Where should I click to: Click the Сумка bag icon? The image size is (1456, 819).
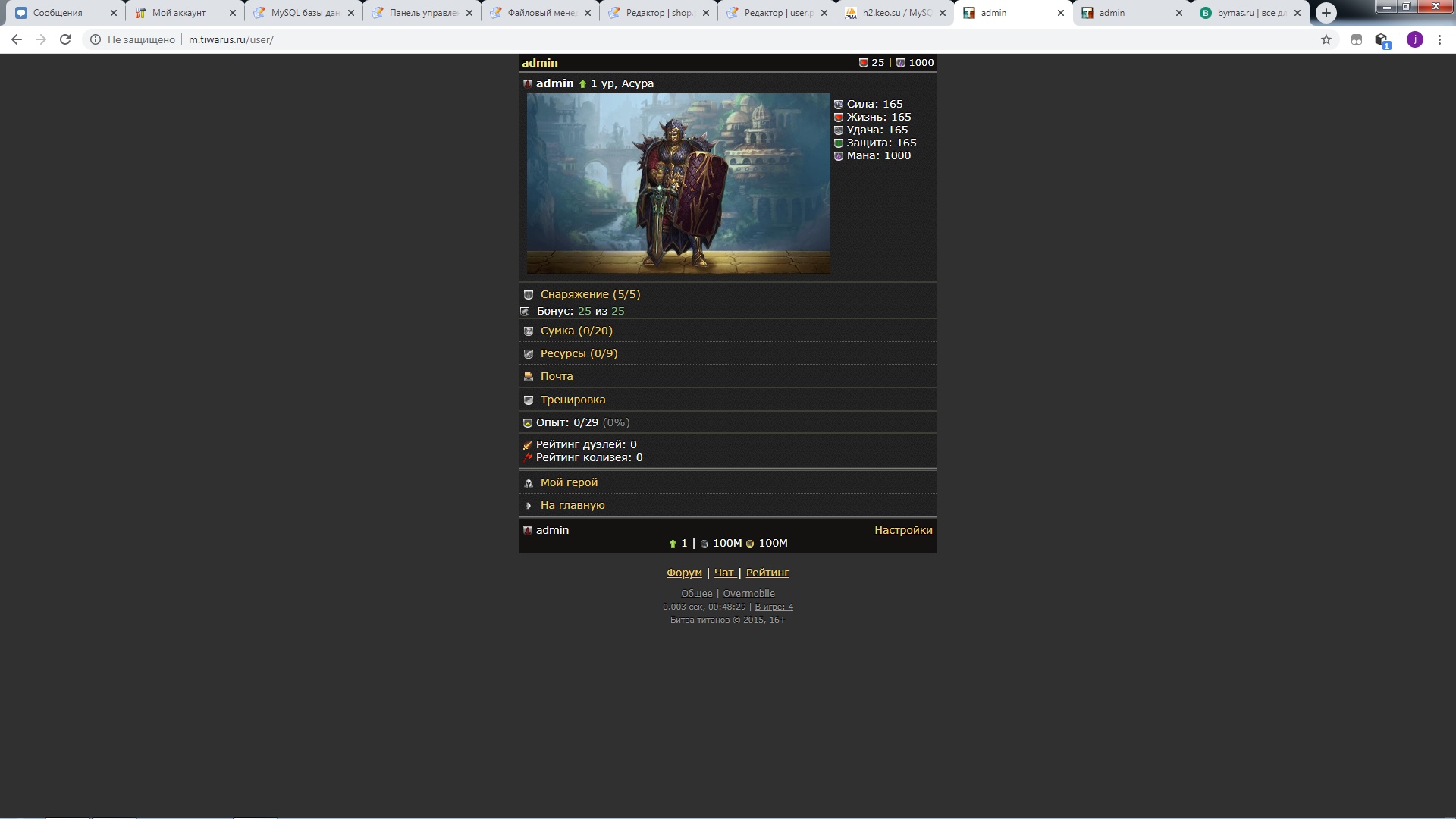[x=529, y=331]
